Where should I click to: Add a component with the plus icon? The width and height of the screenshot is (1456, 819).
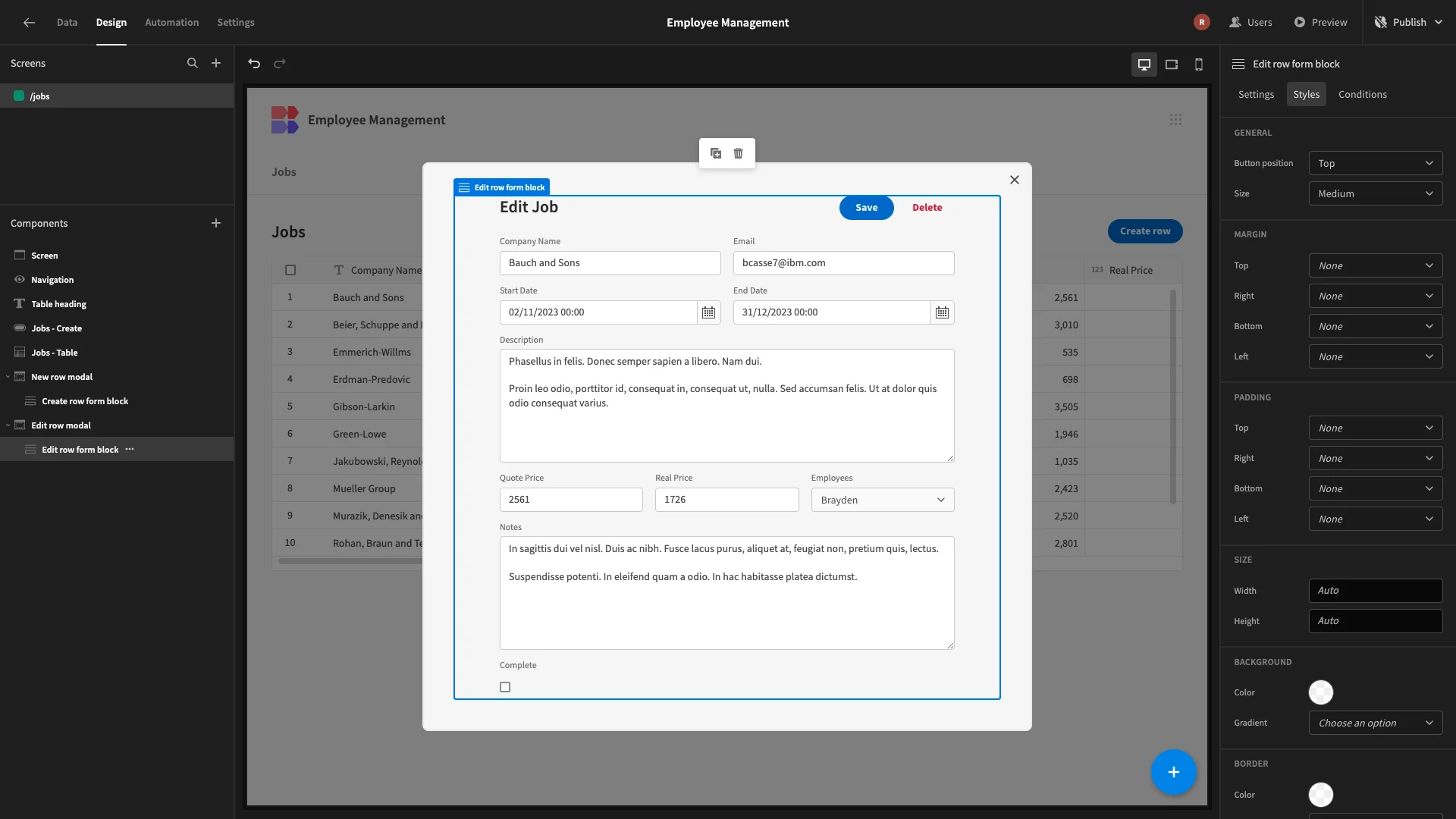coord(216,224)
